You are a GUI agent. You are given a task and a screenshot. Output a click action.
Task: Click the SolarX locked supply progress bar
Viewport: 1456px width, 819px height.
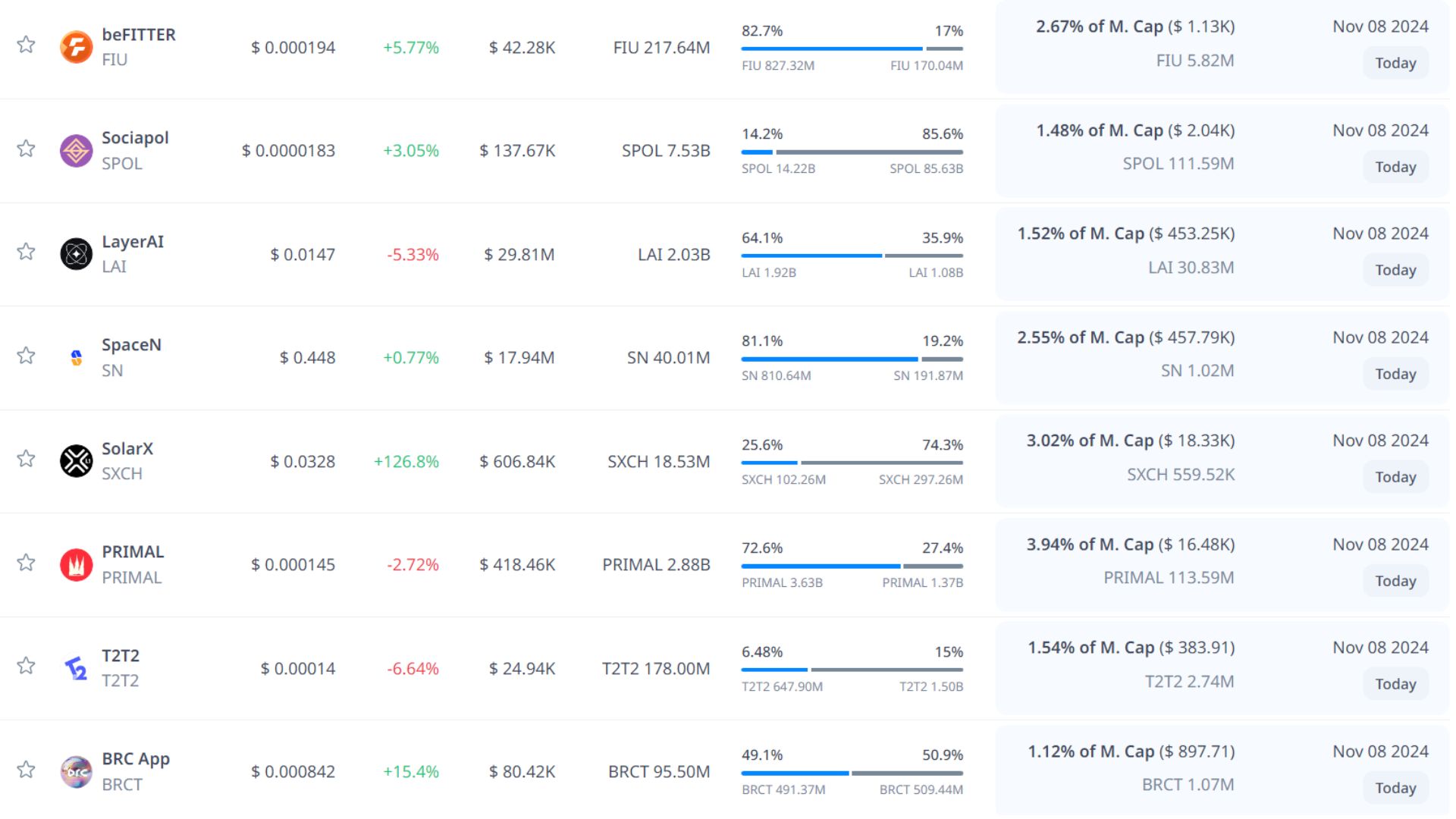[x=881, y=463]
